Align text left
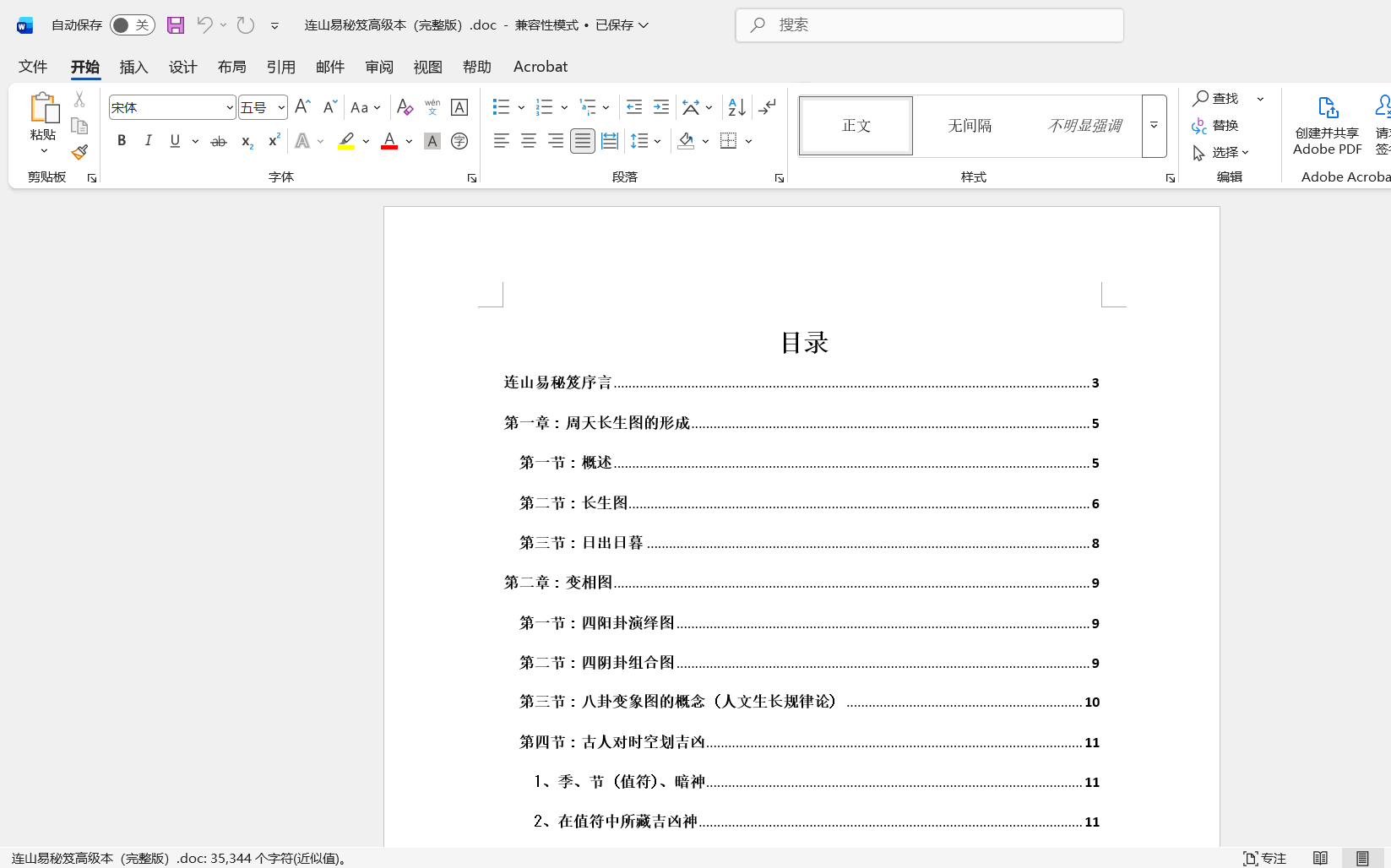1391x868 pixels. click(x=502, y=141)
